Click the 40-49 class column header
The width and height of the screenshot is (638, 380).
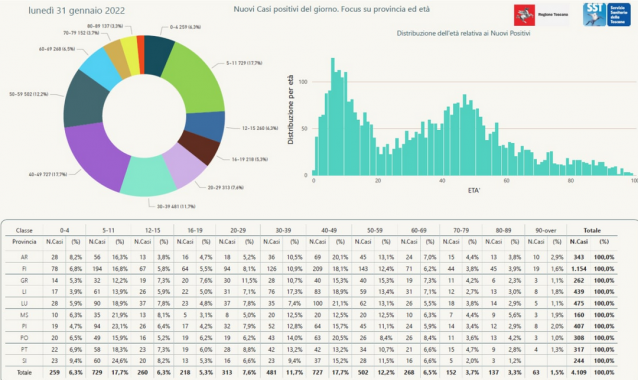tap(329, 230)
